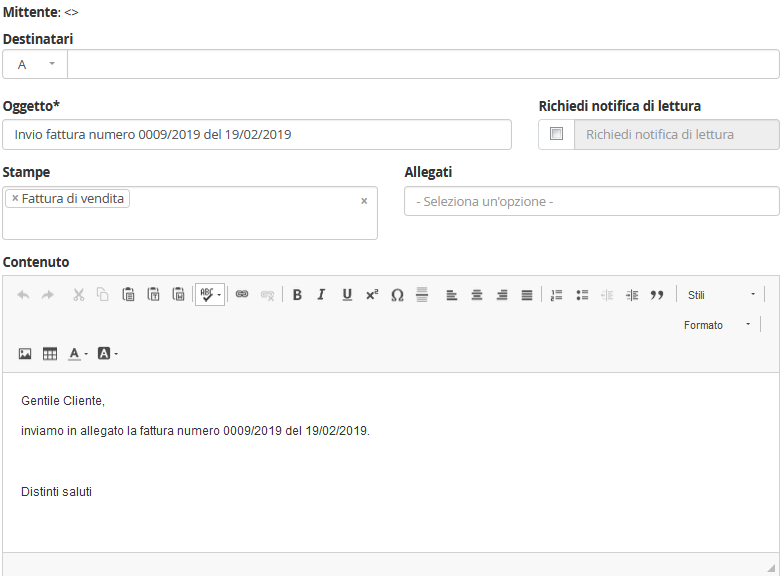Screen dimensions: 781x576
Task: Insert special character using Omega icon
Action: [397, 295]
